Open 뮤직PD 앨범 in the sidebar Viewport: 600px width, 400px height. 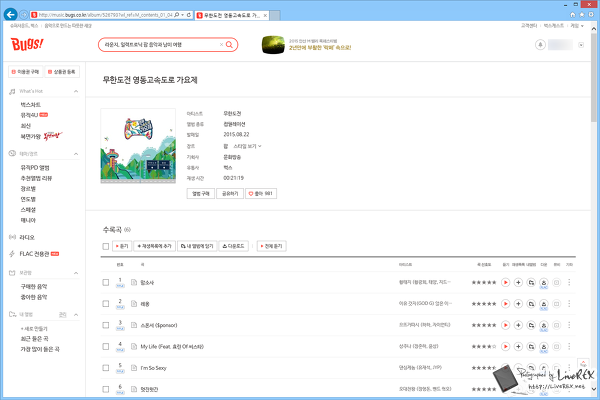(x=35, y=168)
